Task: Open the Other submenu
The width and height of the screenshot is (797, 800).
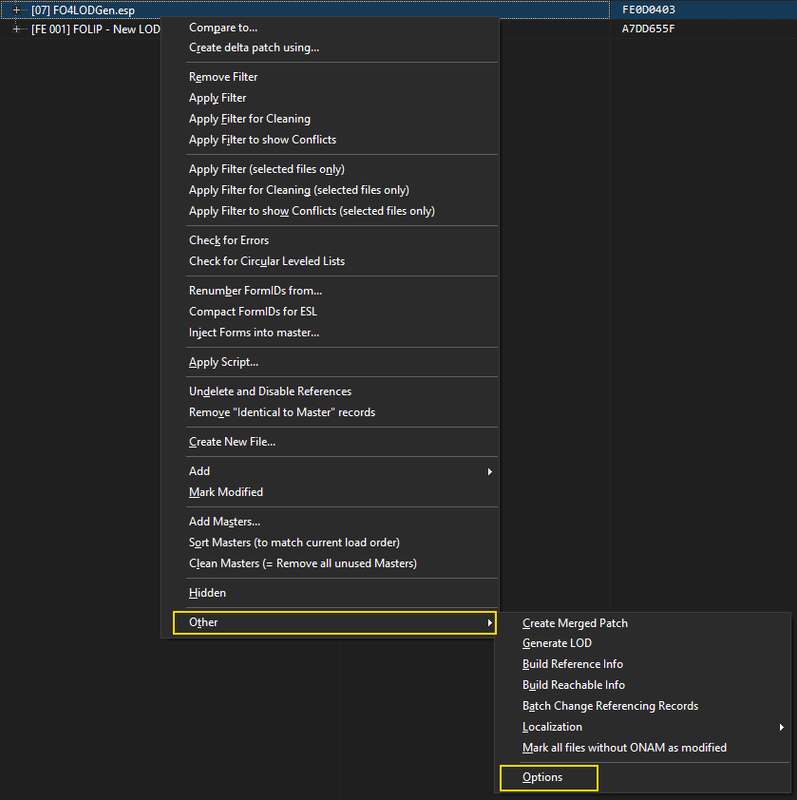Action: pos(335,622)
